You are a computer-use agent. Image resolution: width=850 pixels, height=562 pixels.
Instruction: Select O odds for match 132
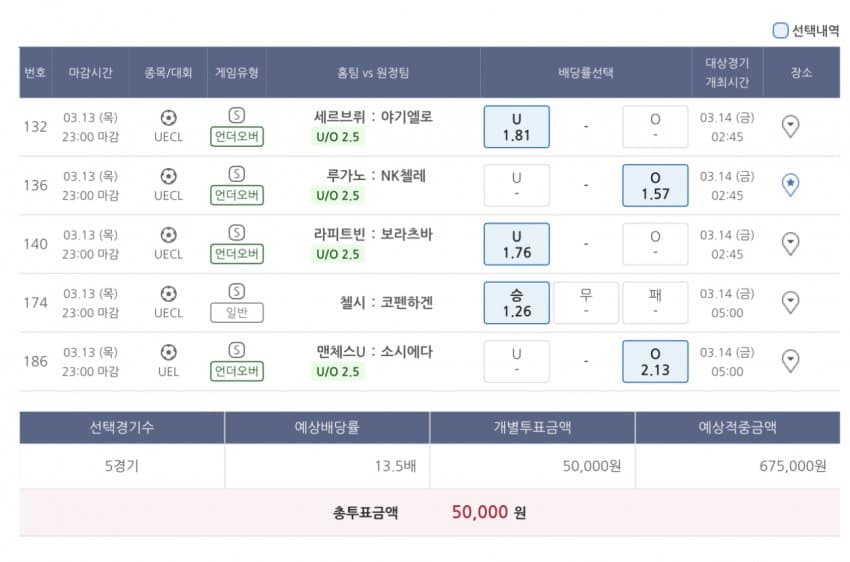coord(655,127)
